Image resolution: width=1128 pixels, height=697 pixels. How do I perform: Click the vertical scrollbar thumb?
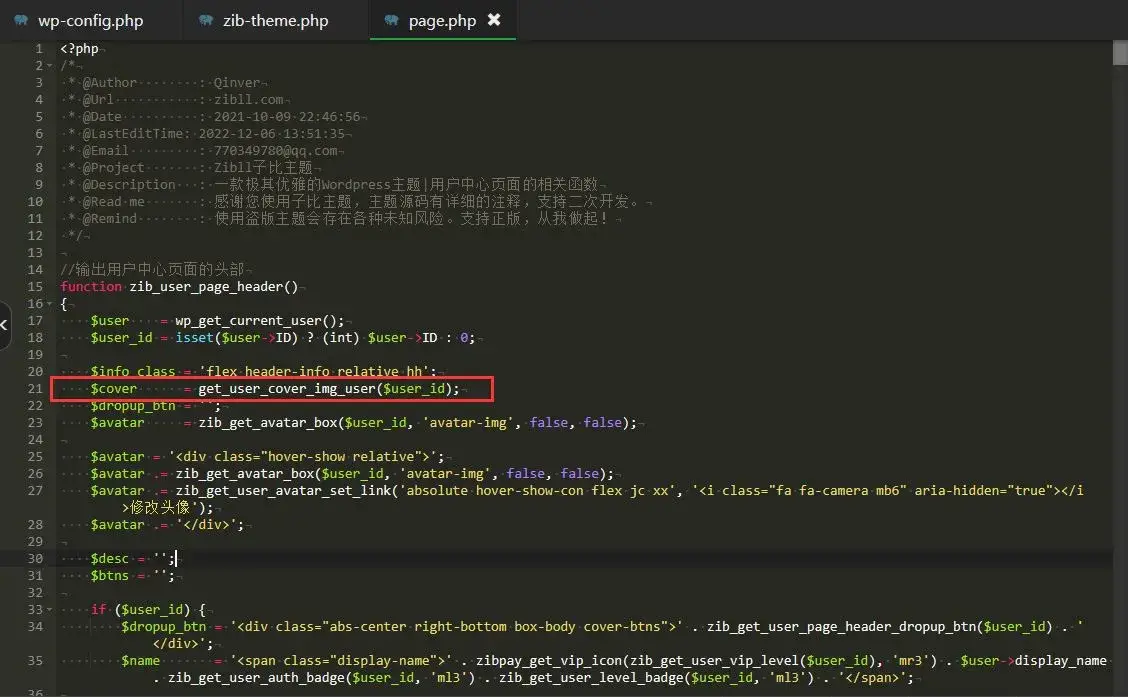tap(1120, 52)
